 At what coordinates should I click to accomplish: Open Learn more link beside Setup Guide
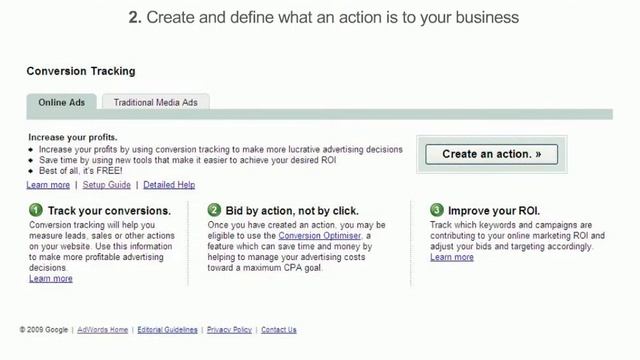click(48, 185)
